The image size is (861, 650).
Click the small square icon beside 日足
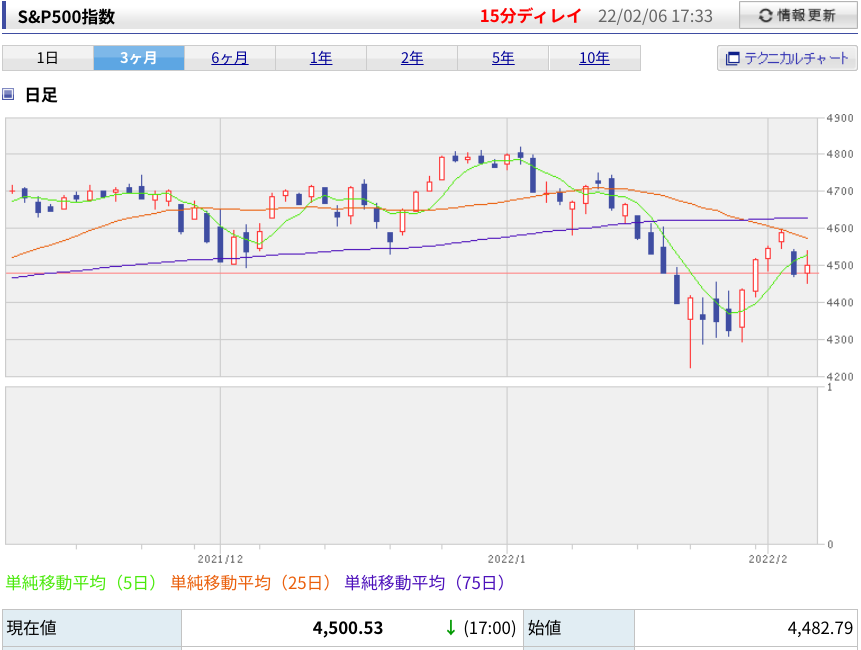(8, 94)
